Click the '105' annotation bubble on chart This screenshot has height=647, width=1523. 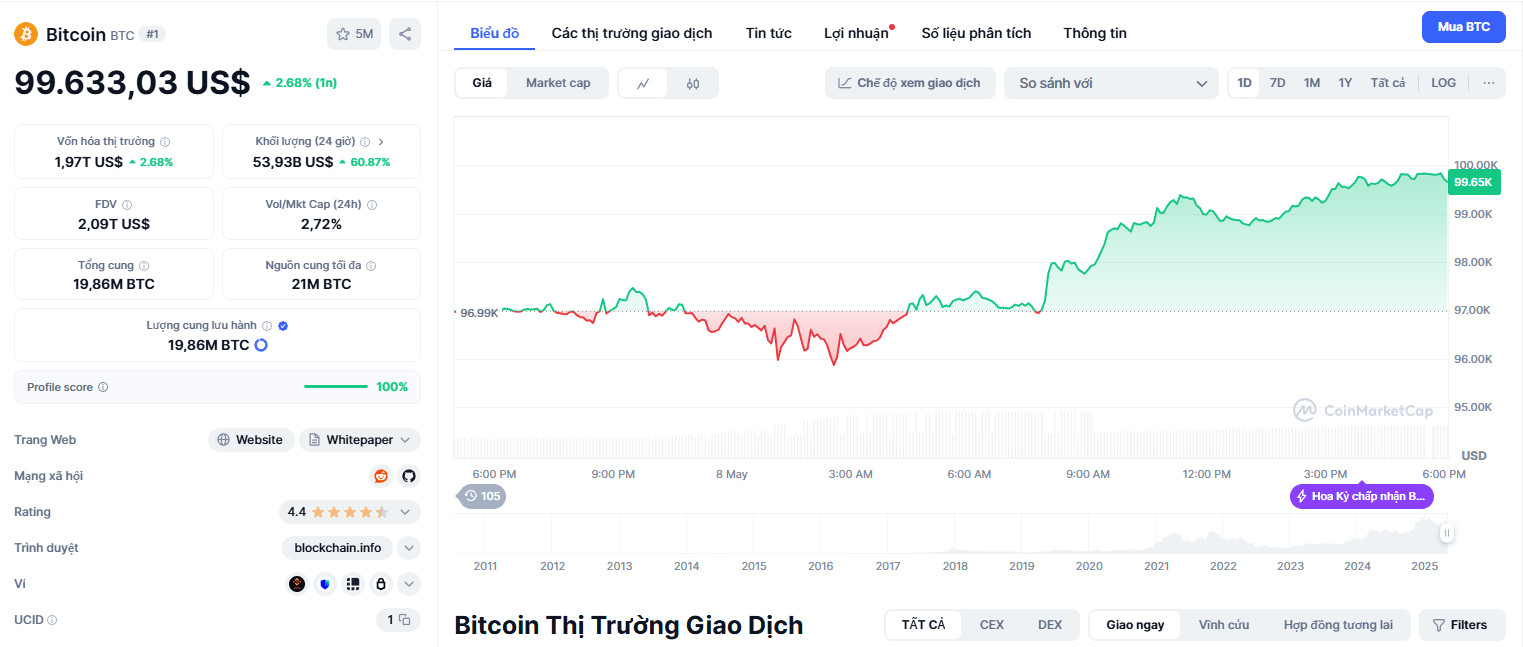point(481,496)
